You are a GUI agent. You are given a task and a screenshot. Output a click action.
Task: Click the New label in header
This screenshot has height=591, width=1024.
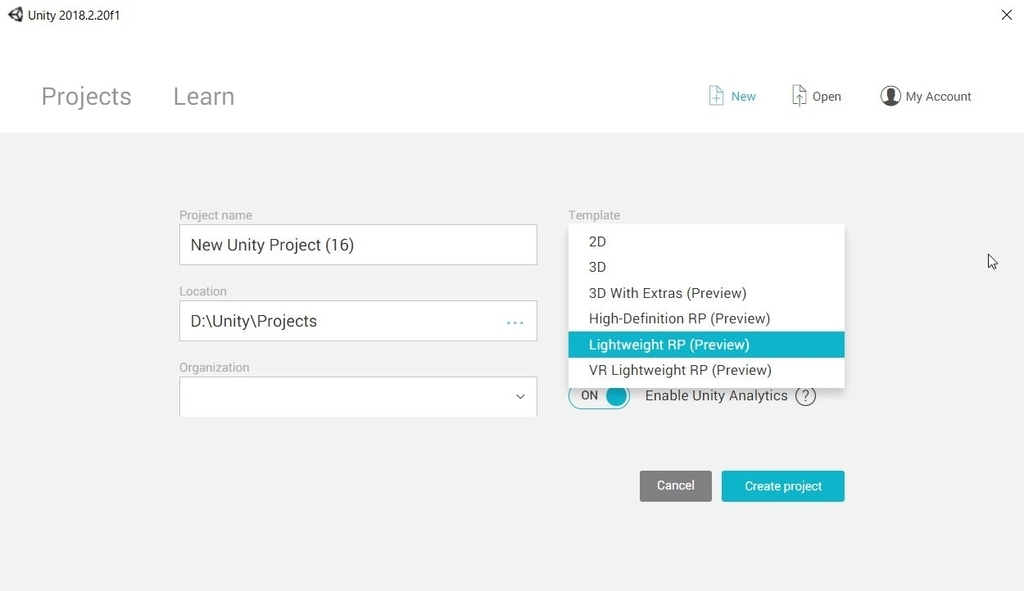pos(743,97)
